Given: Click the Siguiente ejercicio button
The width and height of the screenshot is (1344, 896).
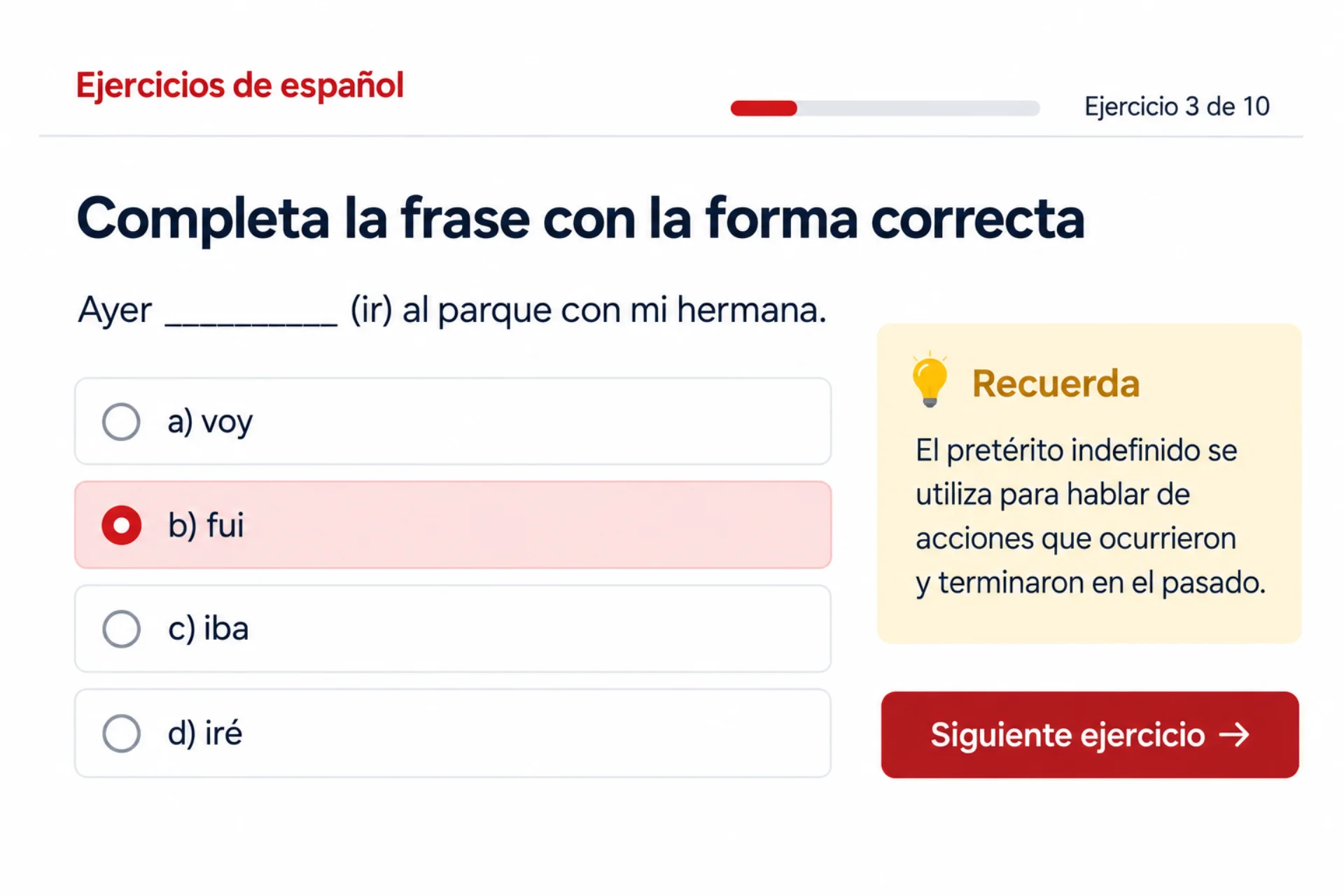Looking at the screenshot, I should click(x=1090, y=735).
